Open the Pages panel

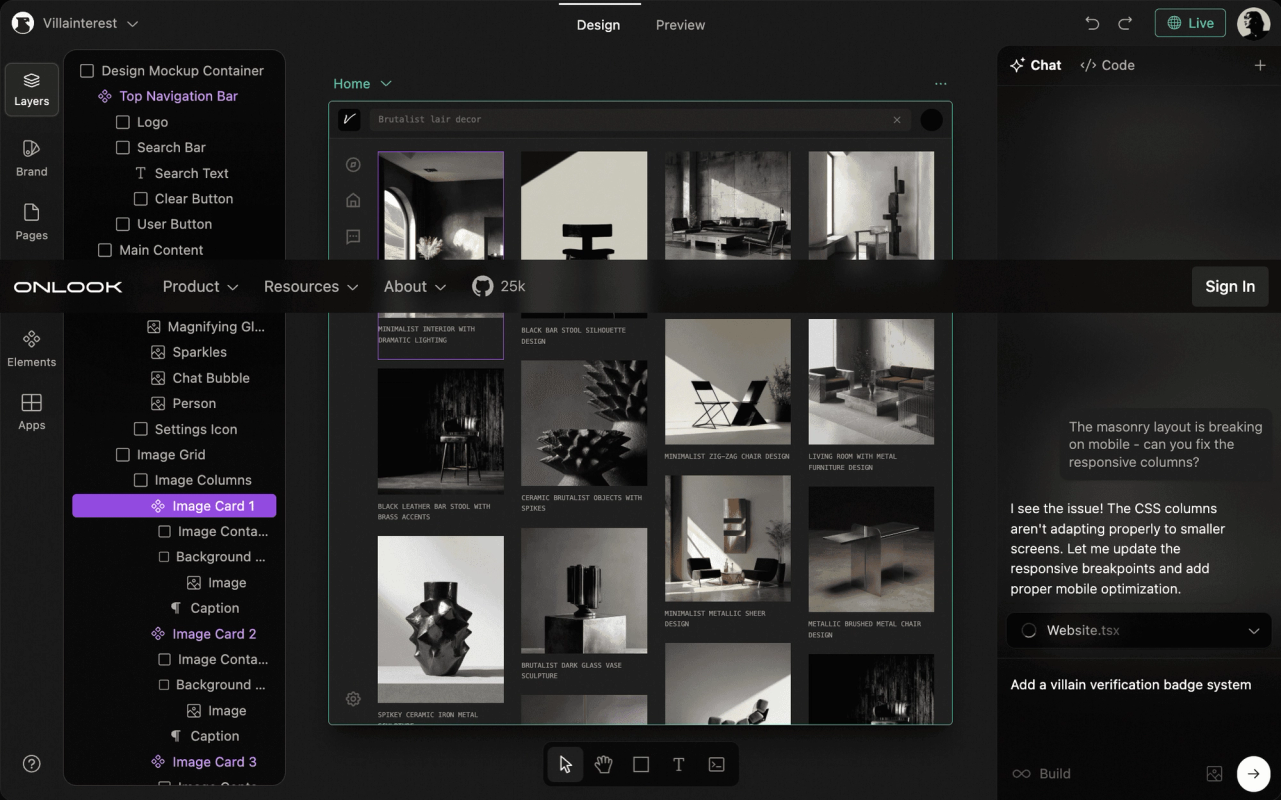pyautogui.click(x=32, y=222)
